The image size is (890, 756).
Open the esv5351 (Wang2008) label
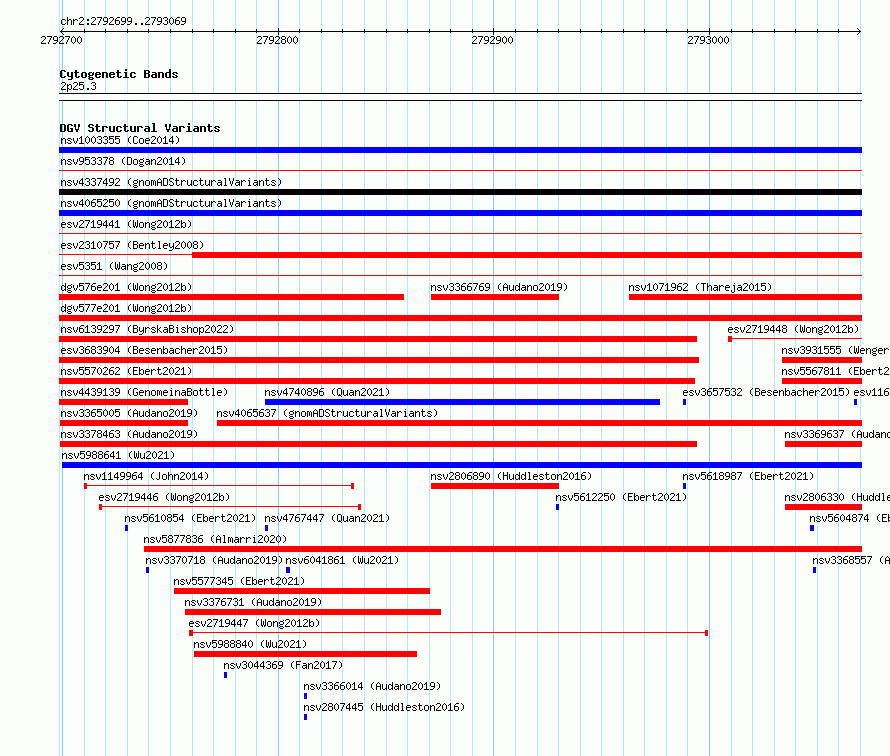point(114,266)
